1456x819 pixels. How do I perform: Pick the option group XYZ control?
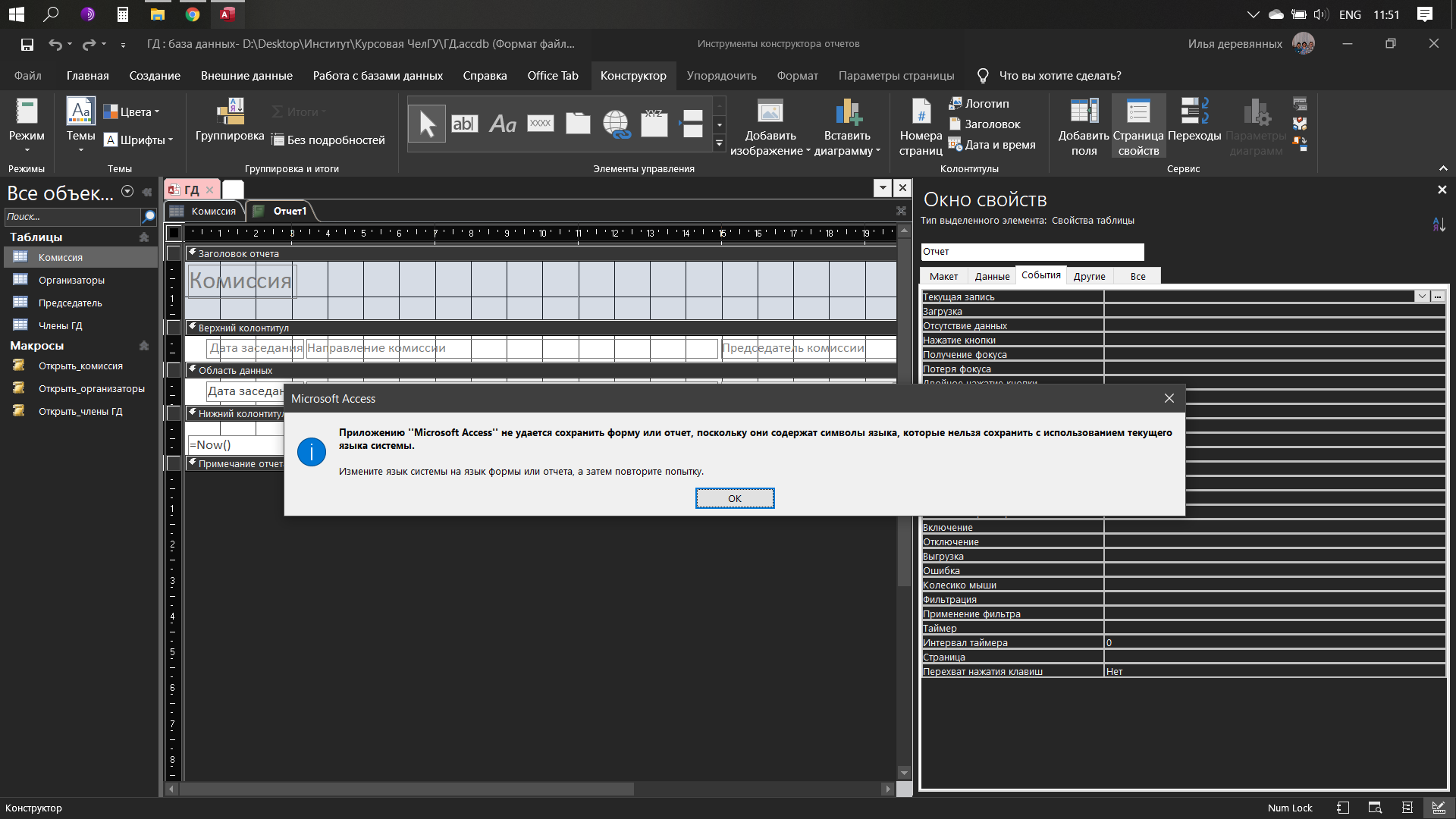coord(654,124)
